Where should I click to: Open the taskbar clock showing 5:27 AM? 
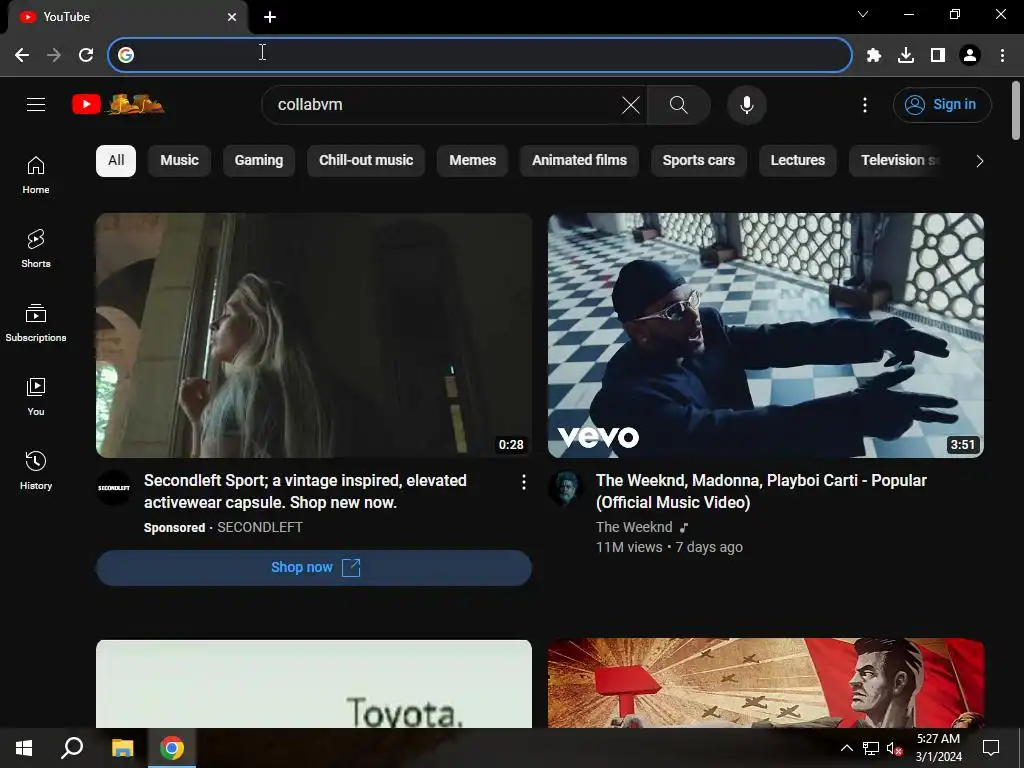tap(938, 748)
